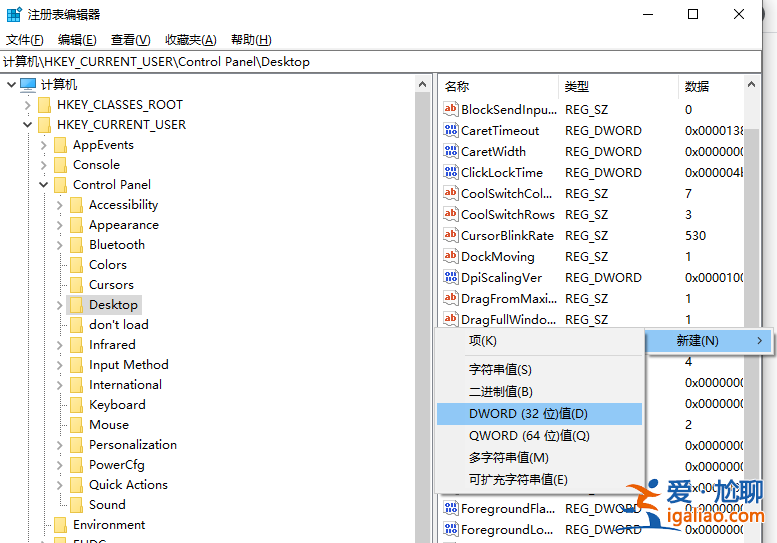Click the don't load folder icon

point(76,325)
